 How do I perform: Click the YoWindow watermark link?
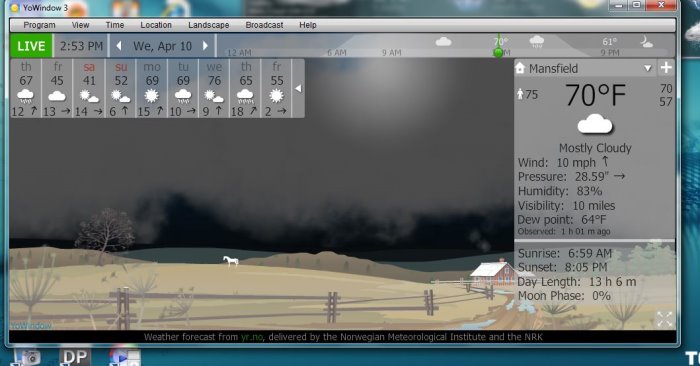pyautogui.click(x=30, y=326)
